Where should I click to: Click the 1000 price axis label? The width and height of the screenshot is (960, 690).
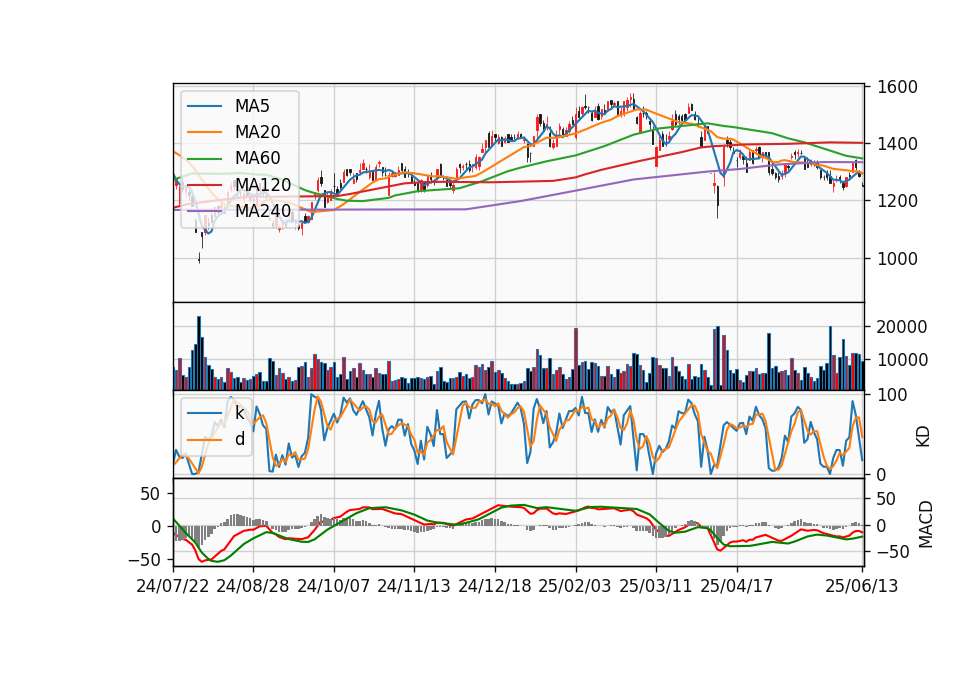click(898, 258)
